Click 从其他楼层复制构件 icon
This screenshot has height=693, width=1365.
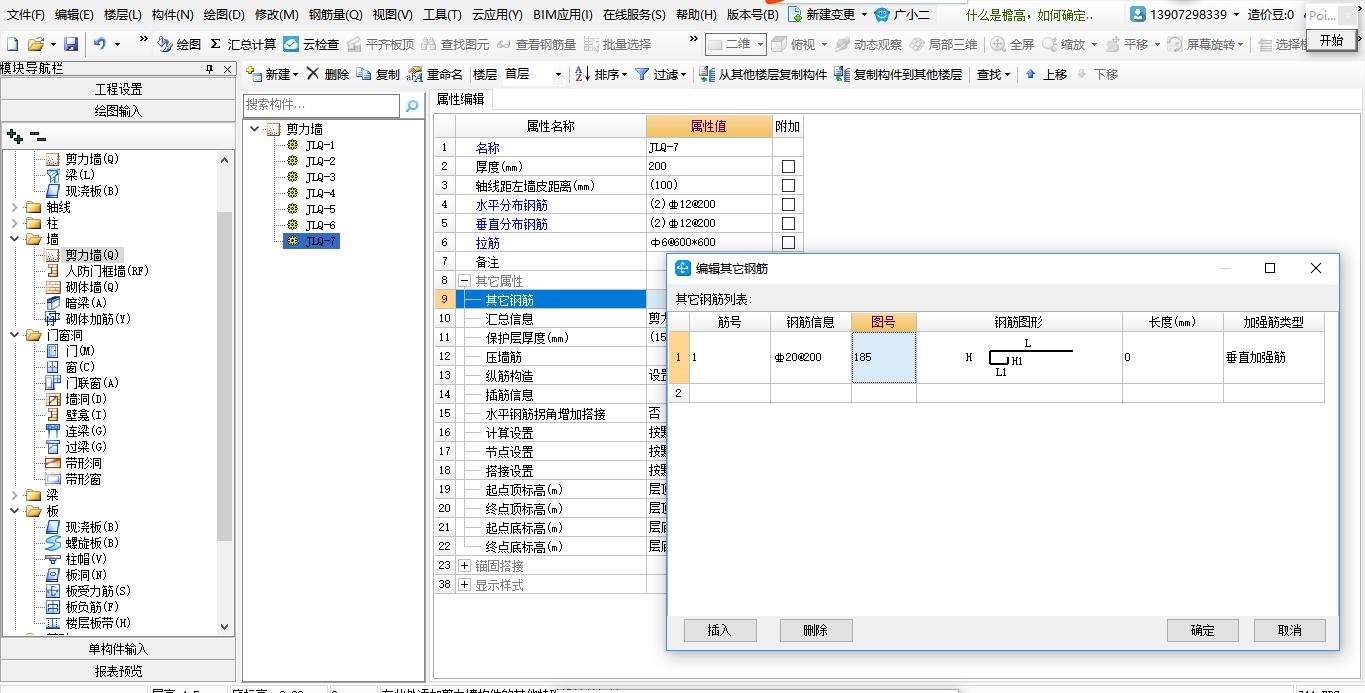(x=707, y=74)
